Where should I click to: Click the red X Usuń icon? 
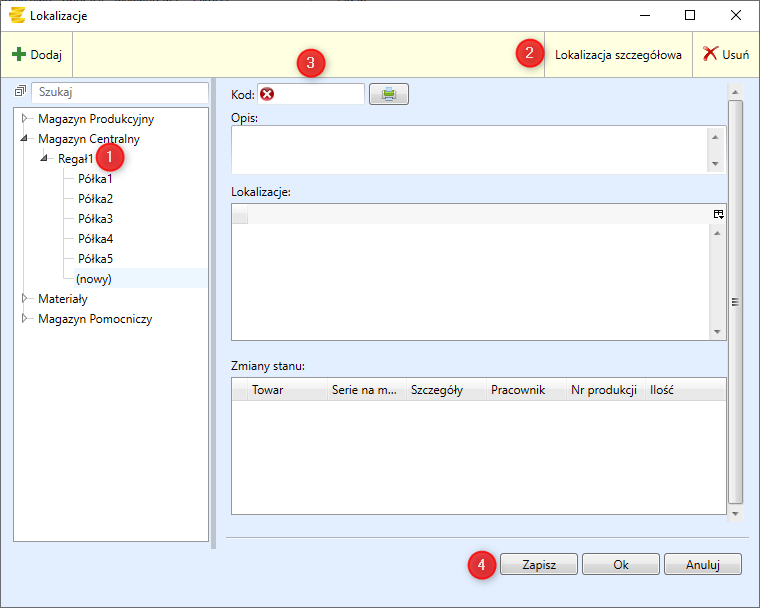point(710,55)
